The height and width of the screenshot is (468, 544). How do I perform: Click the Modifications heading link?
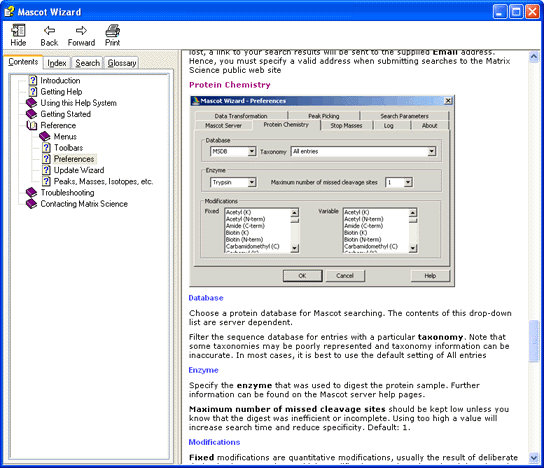(x=214, y=442)
